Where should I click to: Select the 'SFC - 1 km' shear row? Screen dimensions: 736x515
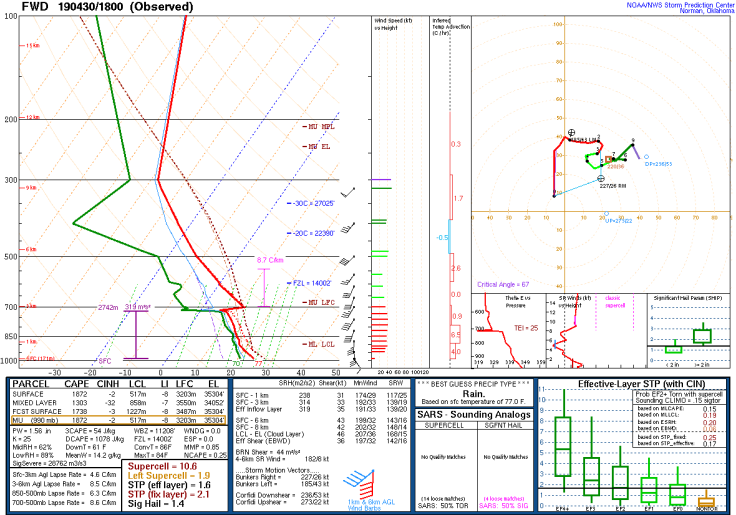click(x=322, y=396)
